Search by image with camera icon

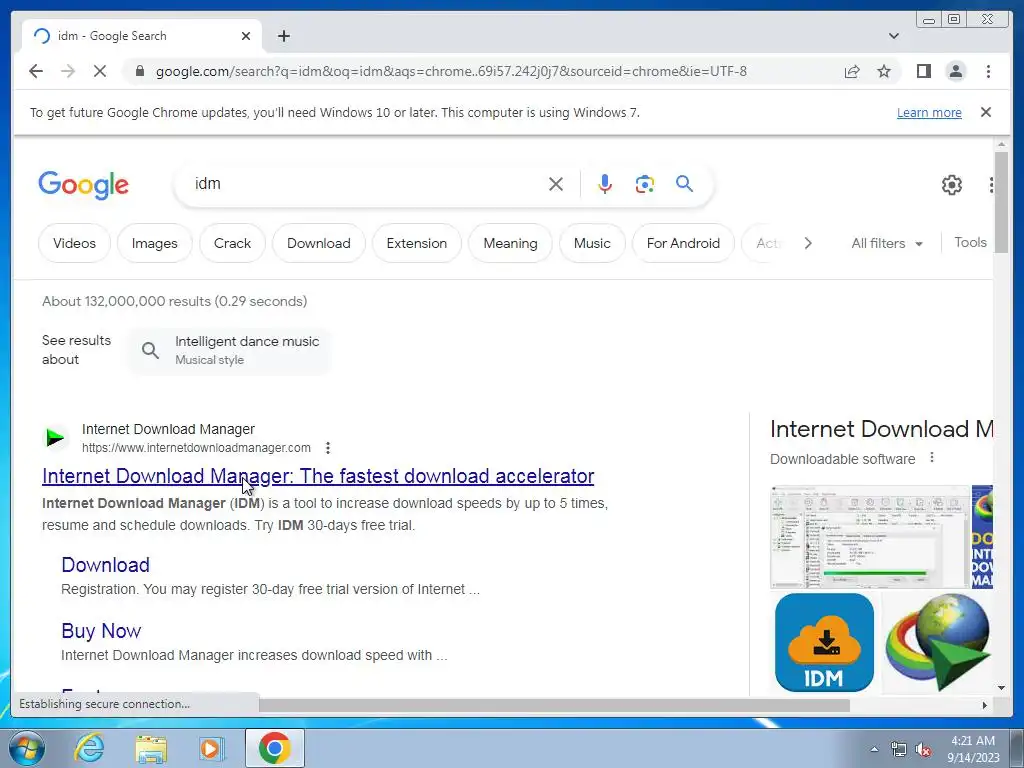coord(645,184)
